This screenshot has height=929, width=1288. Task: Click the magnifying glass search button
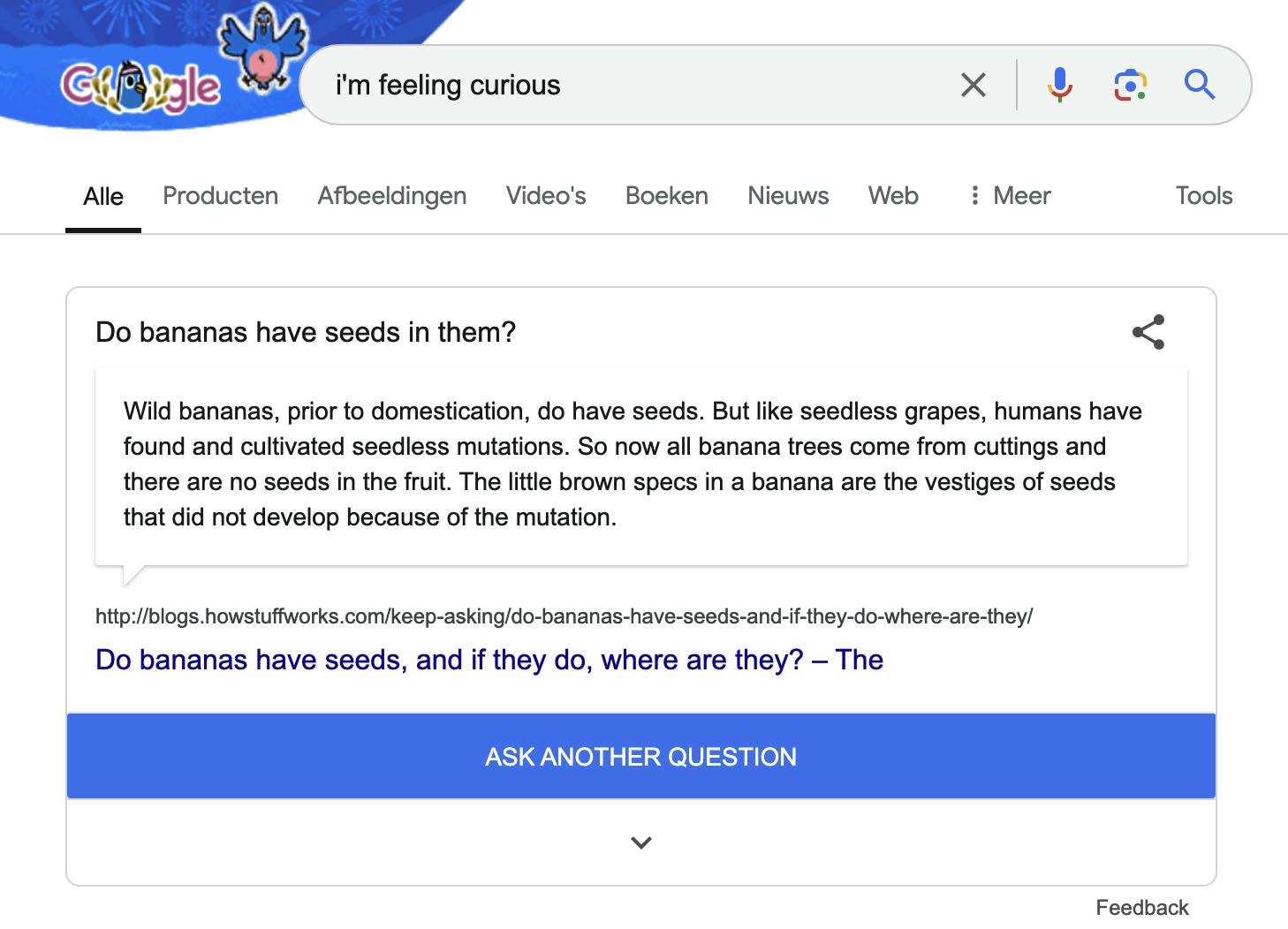click(1200, 86)
